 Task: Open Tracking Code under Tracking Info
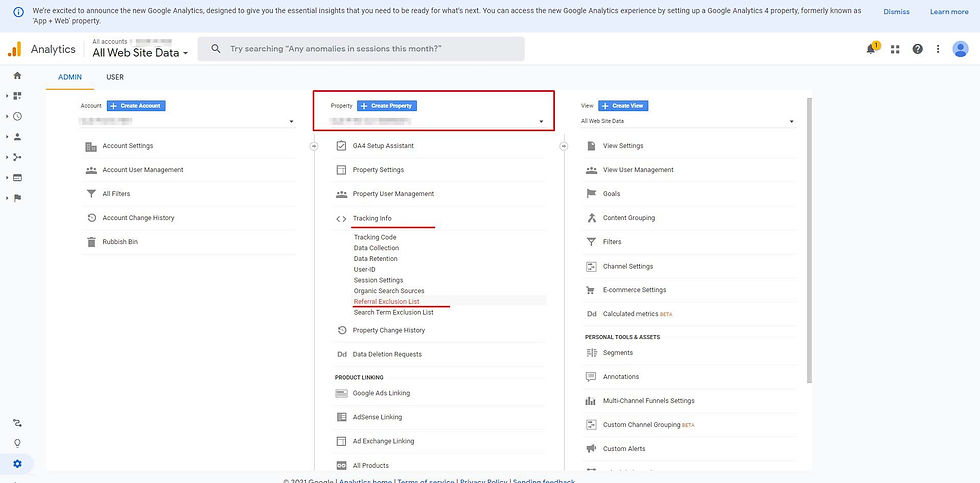pyautogui.click(x=375, y=237)
